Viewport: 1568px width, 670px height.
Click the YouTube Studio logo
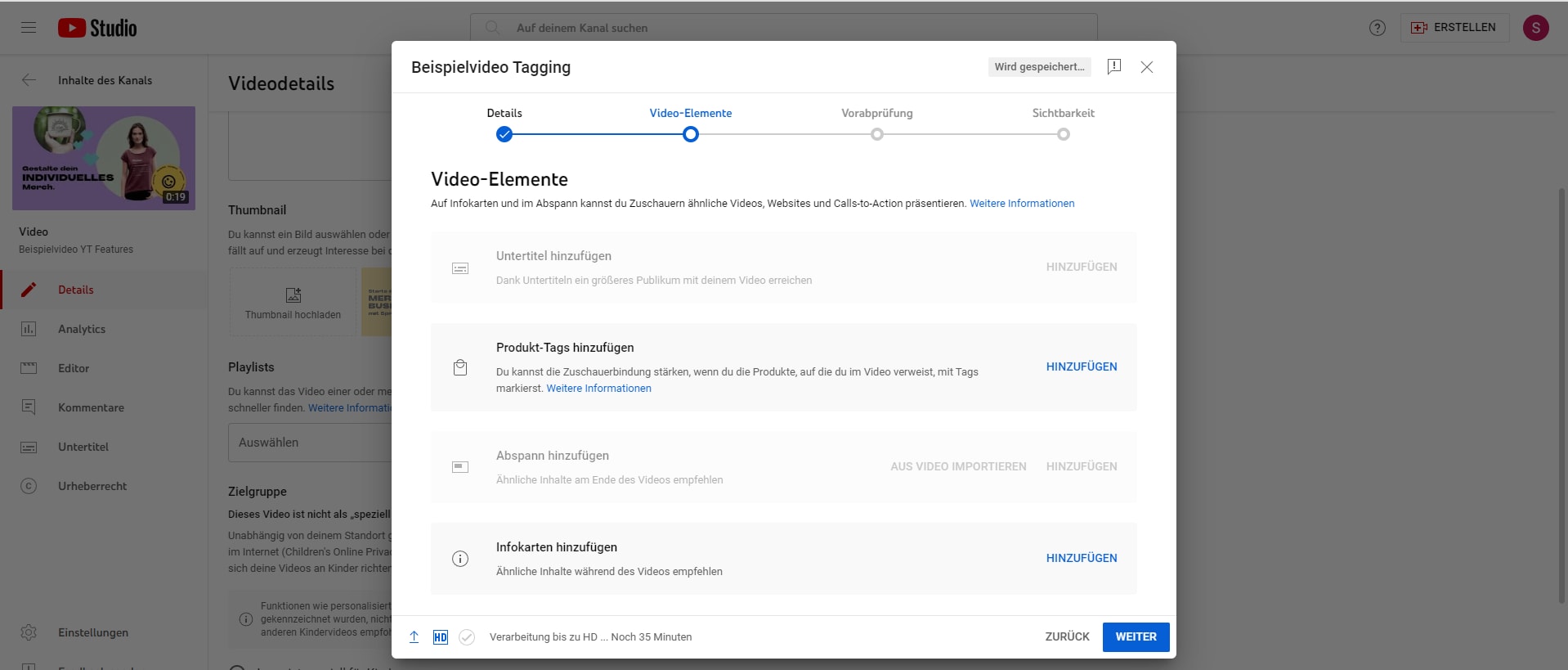pyautogui.click(x=97, y=28)
